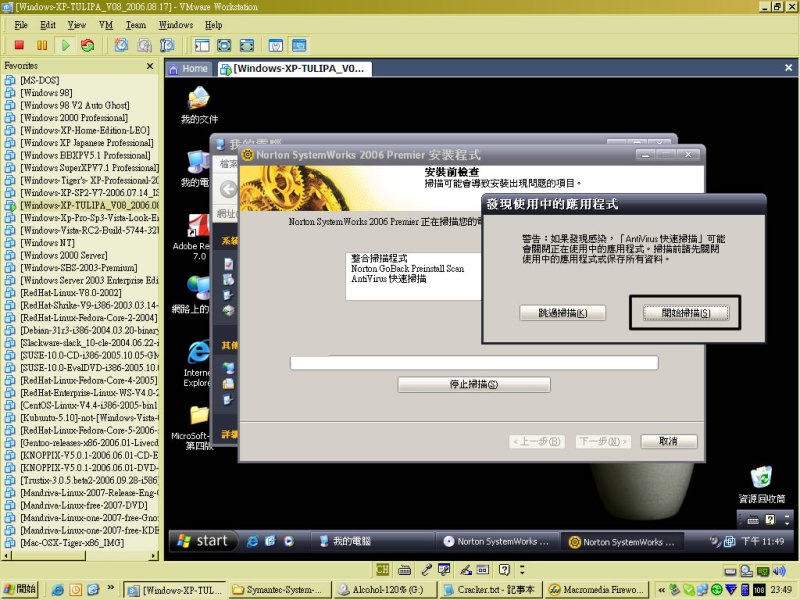Select [RedHat-Linux-V8.0-2002] in Favorites
This screenshot has height=600, width=800.
click(x=71, y=293)
